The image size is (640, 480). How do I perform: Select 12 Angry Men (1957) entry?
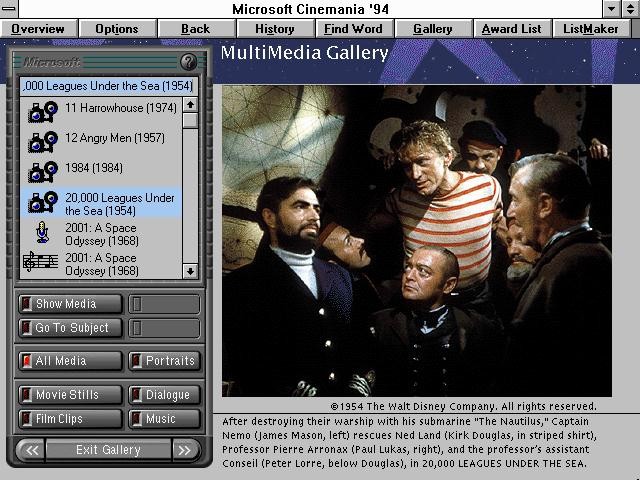pos(101,142)
